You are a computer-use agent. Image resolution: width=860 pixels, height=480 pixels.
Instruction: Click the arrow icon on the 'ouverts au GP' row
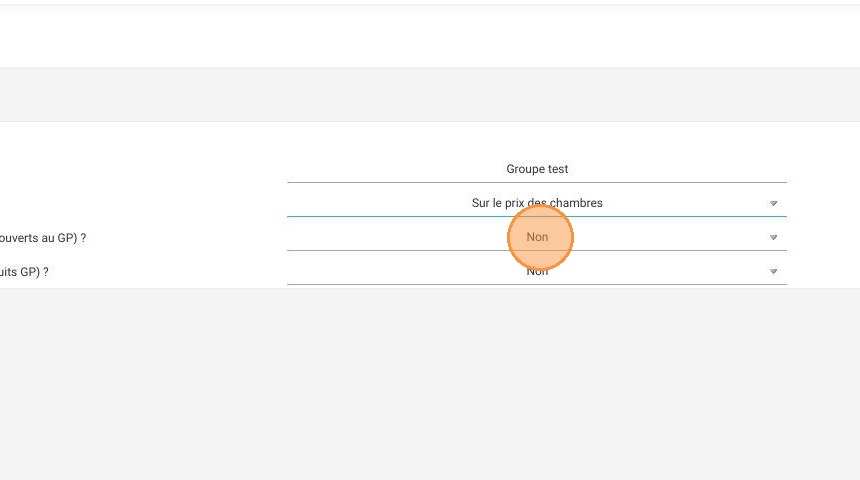click(773, 238)
